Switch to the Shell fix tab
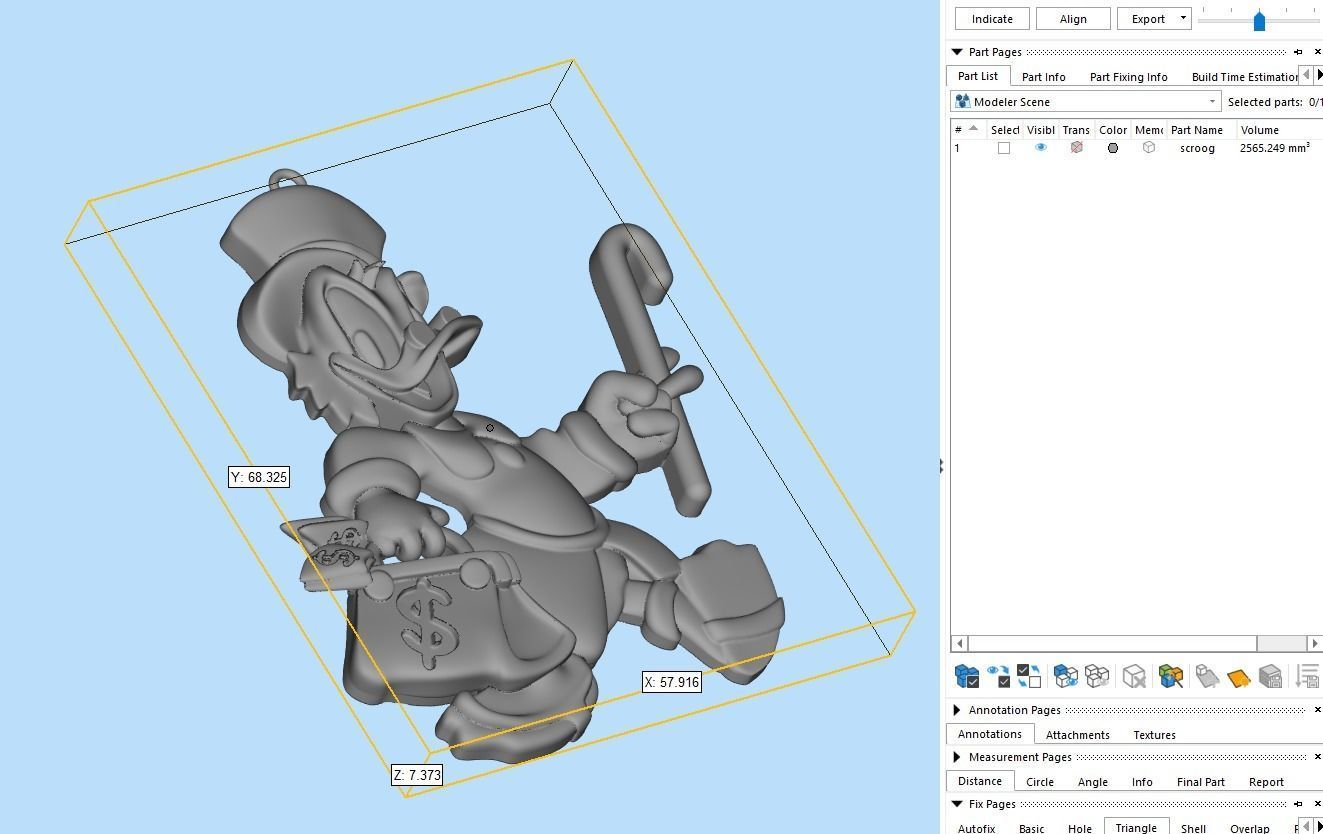 click(x=1193, y=828)
